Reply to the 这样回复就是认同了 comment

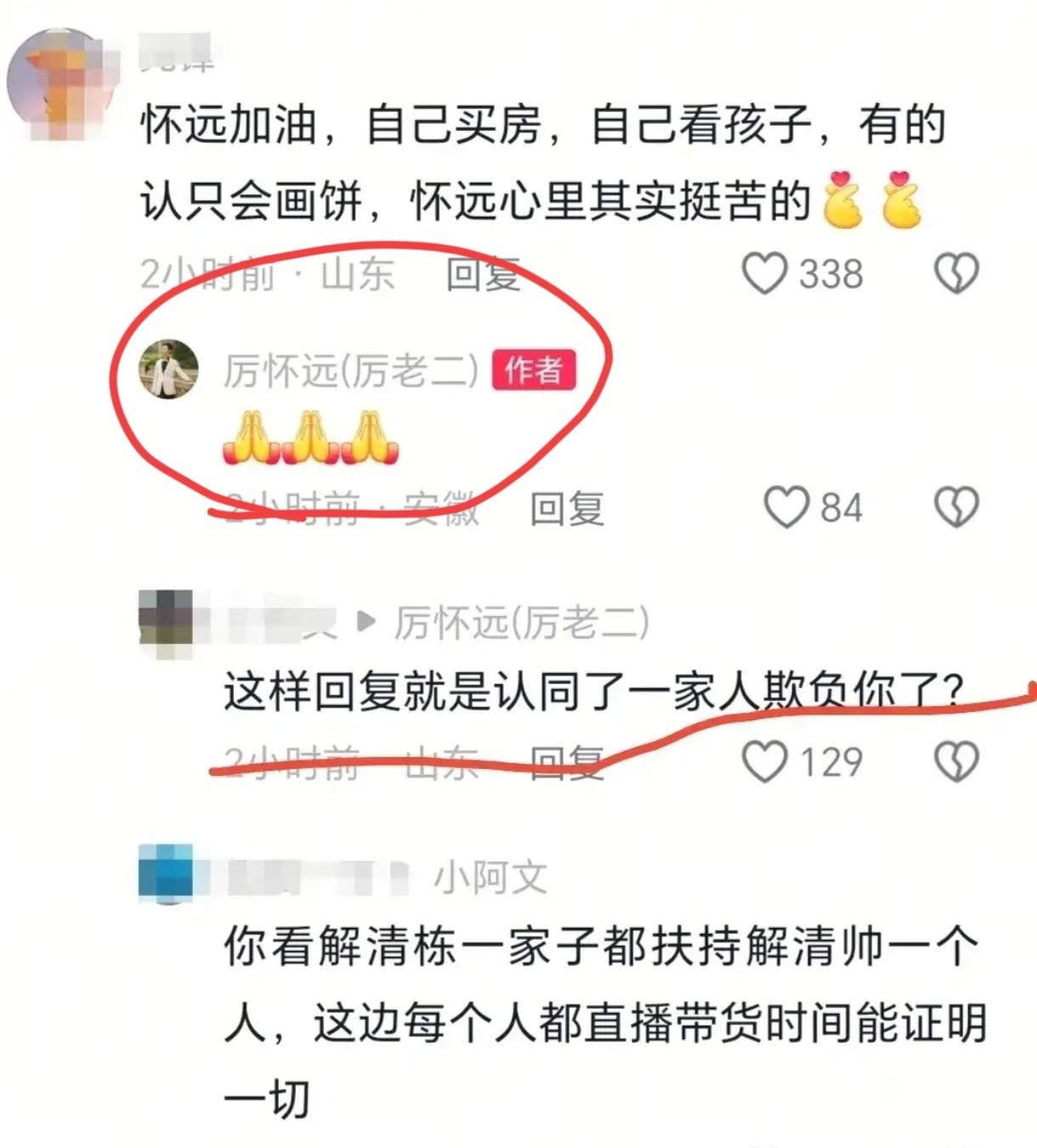click(x=567, y=761)
